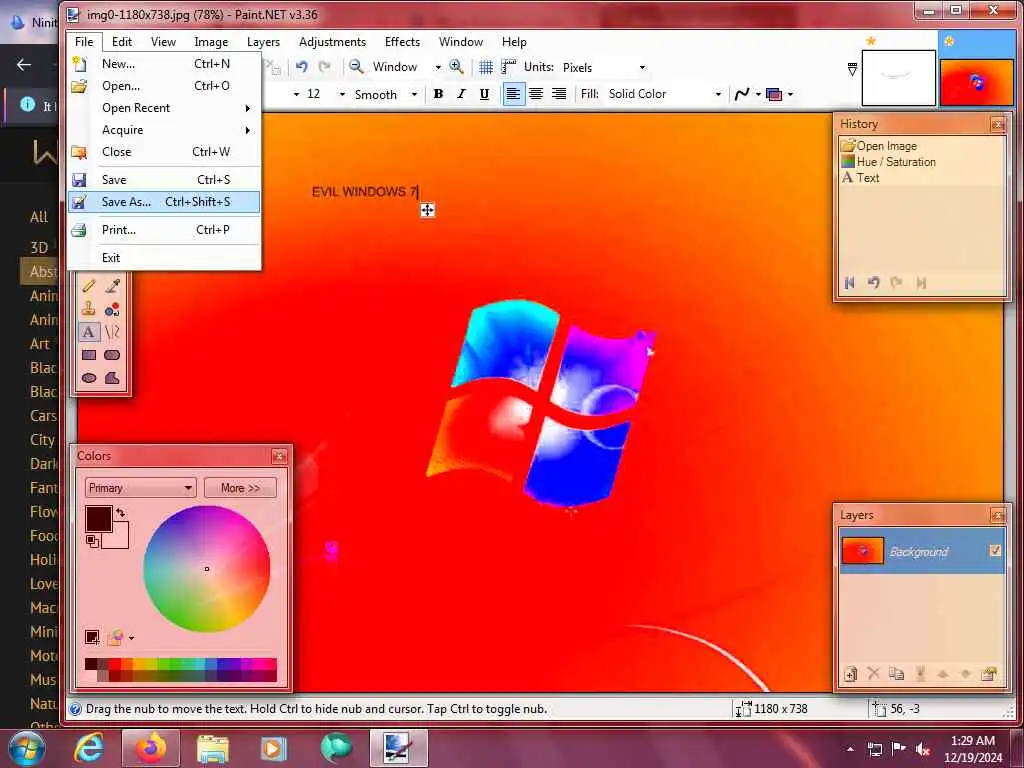This screenshot has width=1024, height=768.
Task: Close the Colors panel
Action: point(279,456)
